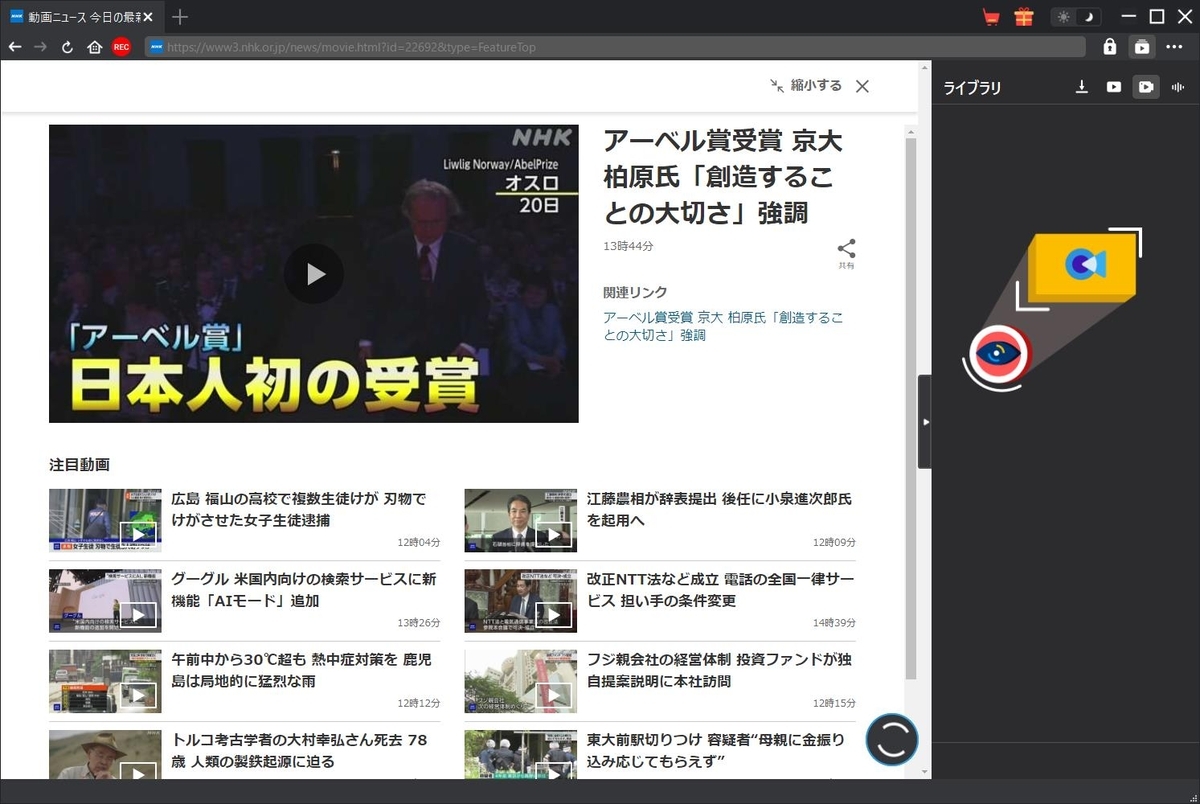Select the recorded videos tab in library

coord(1146,87)
